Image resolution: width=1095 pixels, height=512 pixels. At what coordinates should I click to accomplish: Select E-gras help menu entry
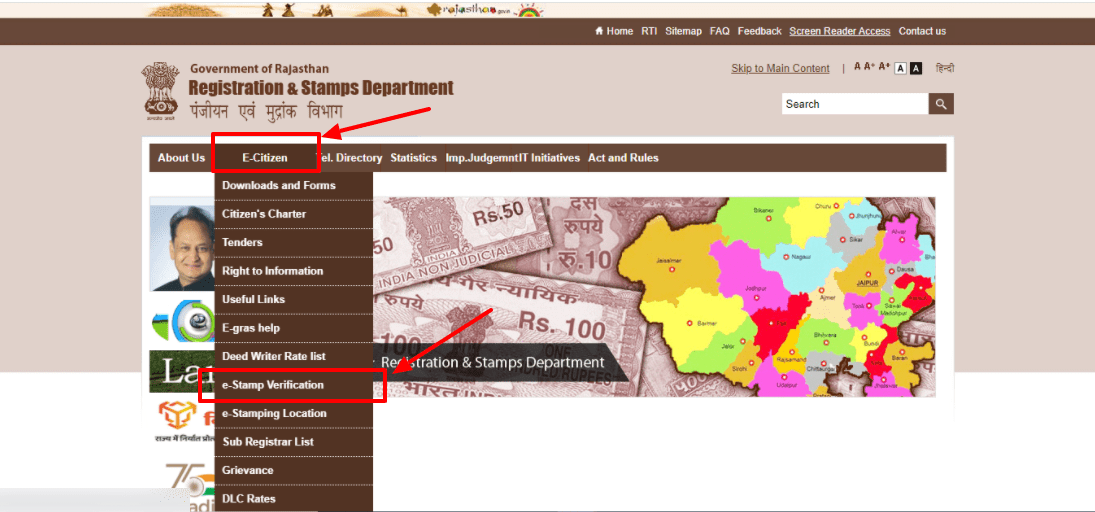[x=293, y=328]
